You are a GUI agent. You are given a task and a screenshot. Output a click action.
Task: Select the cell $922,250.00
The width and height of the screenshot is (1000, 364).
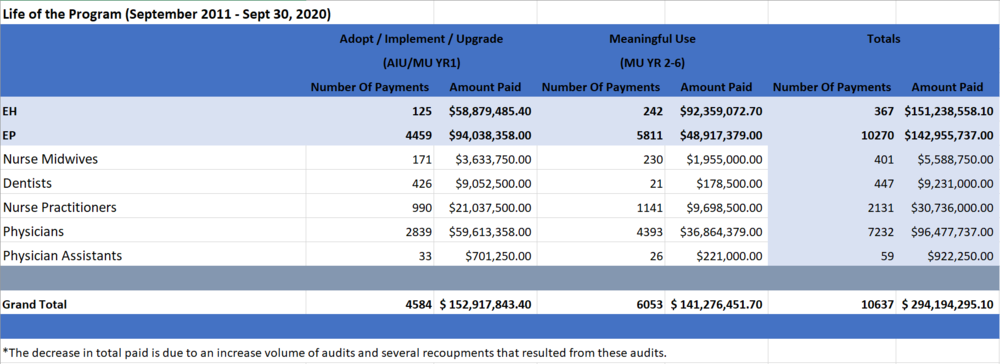(960, 257)
